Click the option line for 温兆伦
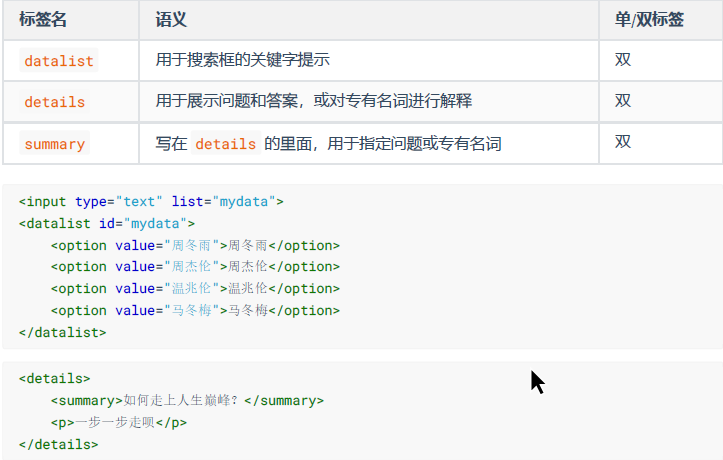Image resolution: width=723 pixels, height=460 pixels. coord(195,289)
